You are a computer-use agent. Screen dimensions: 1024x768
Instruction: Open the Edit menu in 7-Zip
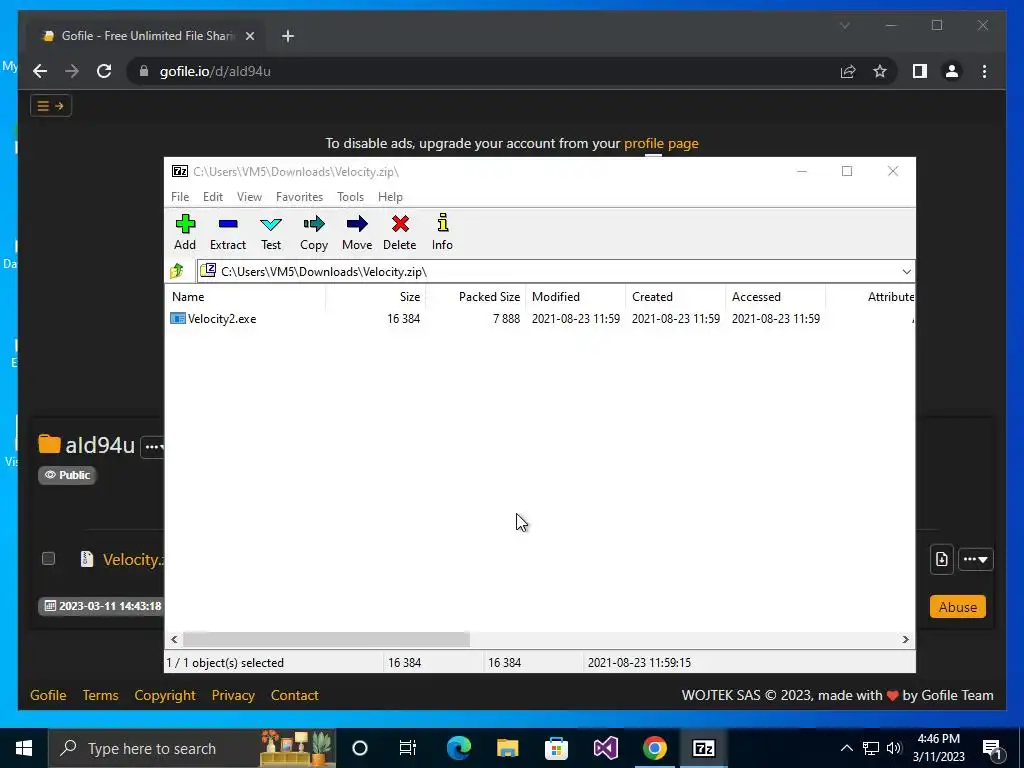coord(213,197)
